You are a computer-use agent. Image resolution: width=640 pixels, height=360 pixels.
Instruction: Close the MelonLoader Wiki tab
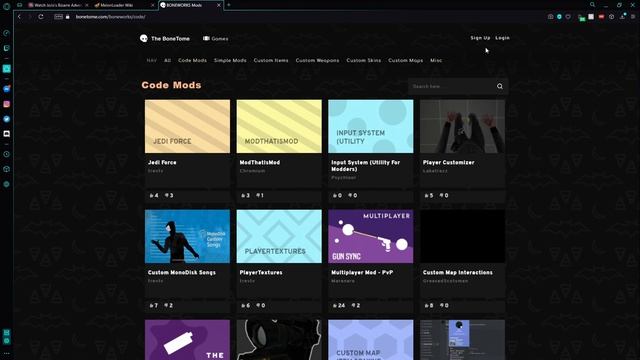pos(153,5)
